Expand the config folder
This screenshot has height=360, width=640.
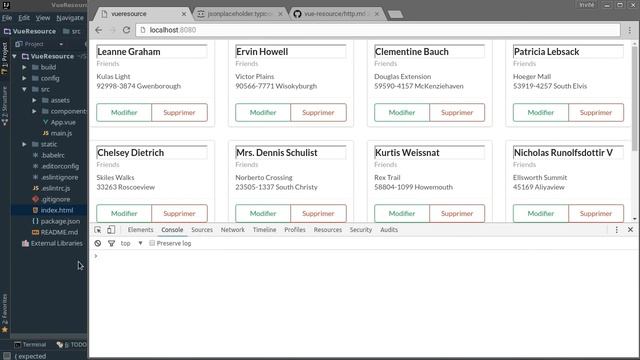point(24,78)
